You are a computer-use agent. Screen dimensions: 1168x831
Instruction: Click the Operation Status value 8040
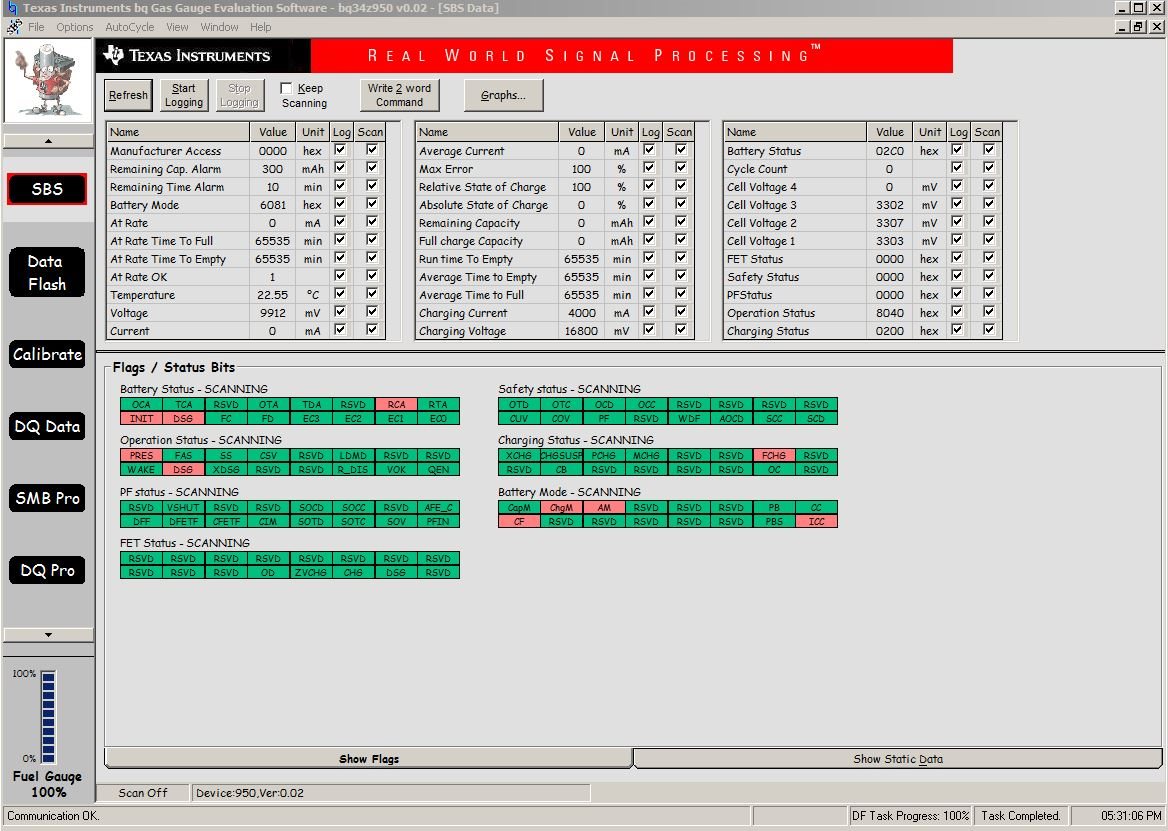point(889,313)
